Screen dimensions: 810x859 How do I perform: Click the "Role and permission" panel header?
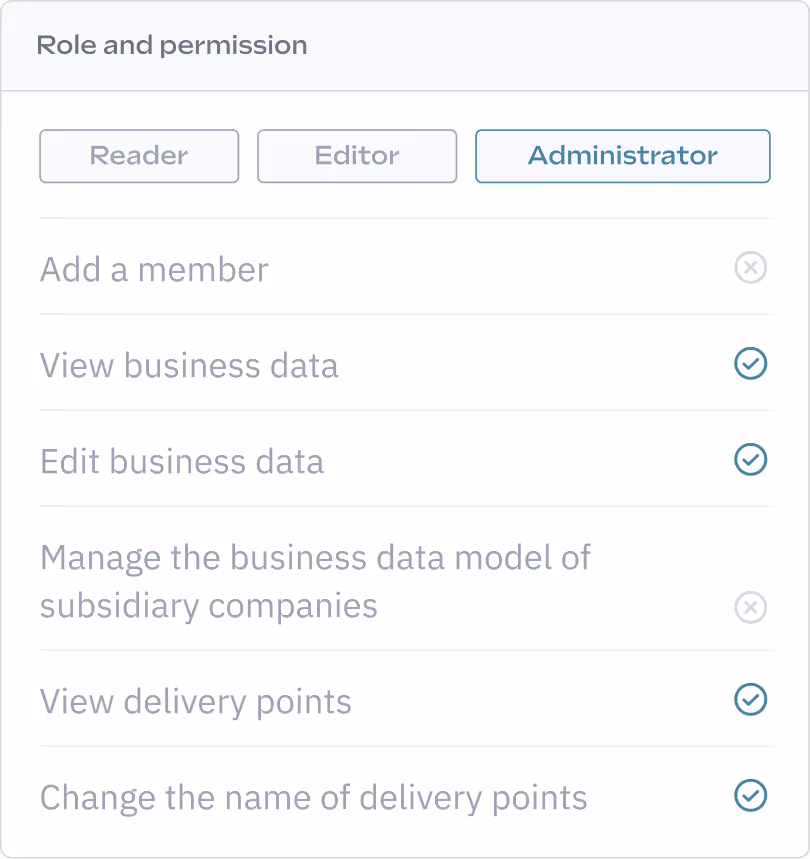click(x=171, y=45)
